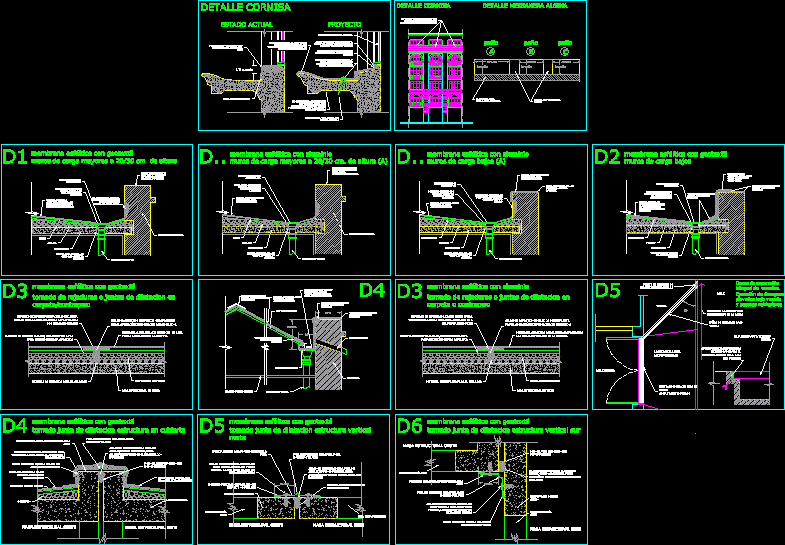Click the D4 label on sloped roof detail
The height and width of the screenshot is (545, 785).
click(x=372, y=290)
